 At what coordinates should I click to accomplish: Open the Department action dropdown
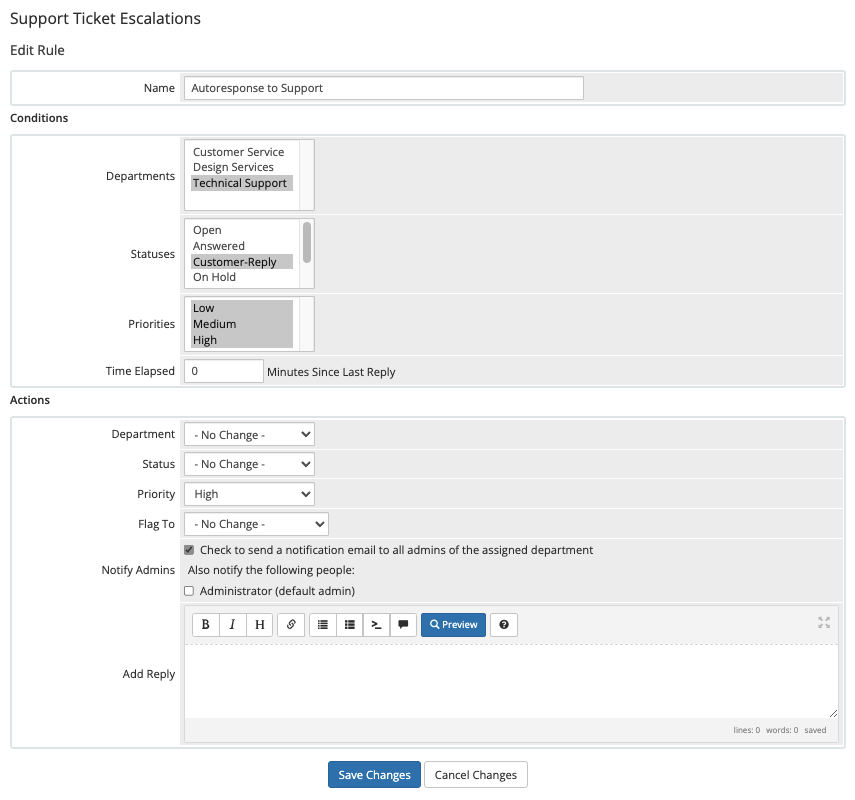point(249,435)
